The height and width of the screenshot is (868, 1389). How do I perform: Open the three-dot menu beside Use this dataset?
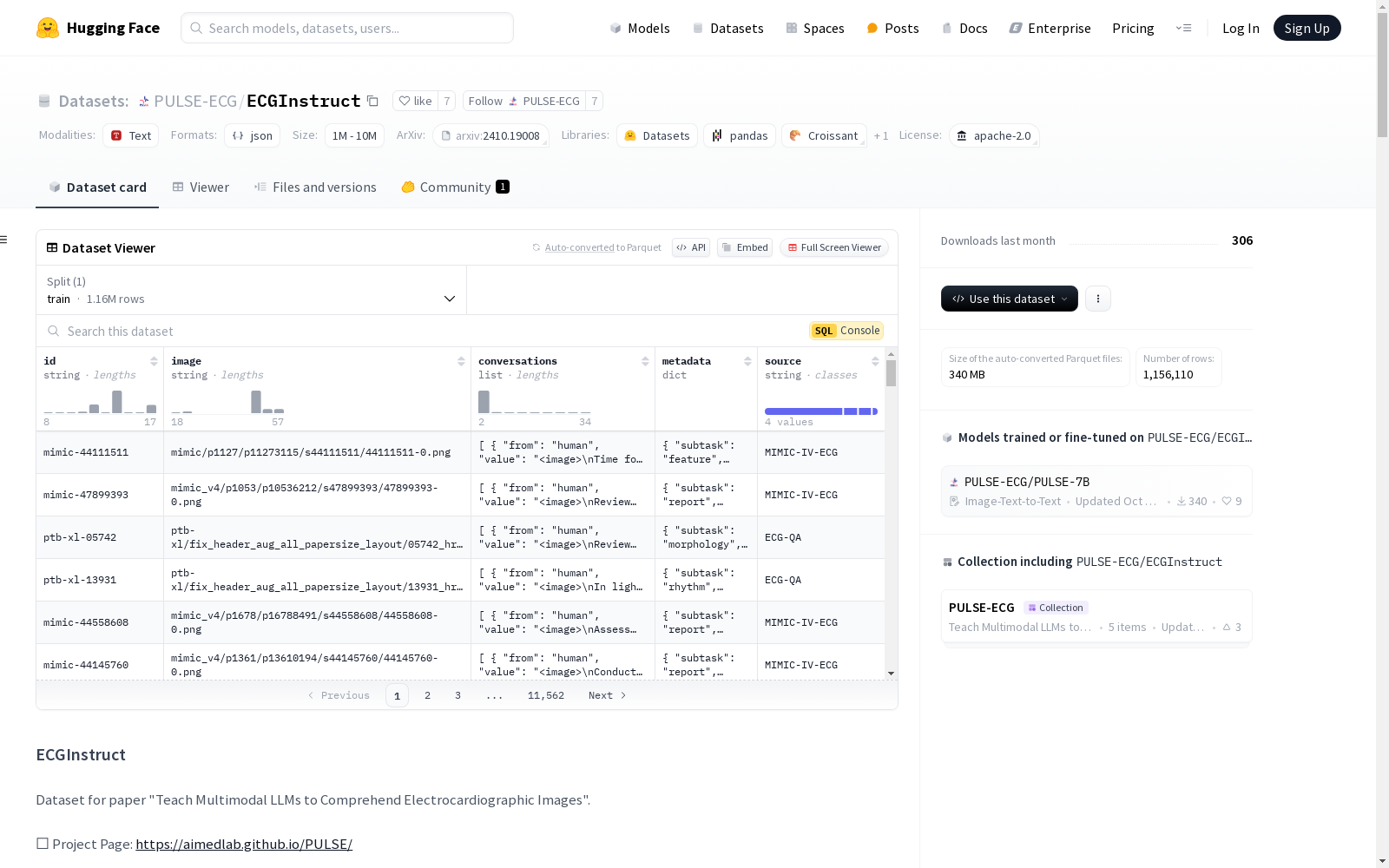click(1098, 299)
